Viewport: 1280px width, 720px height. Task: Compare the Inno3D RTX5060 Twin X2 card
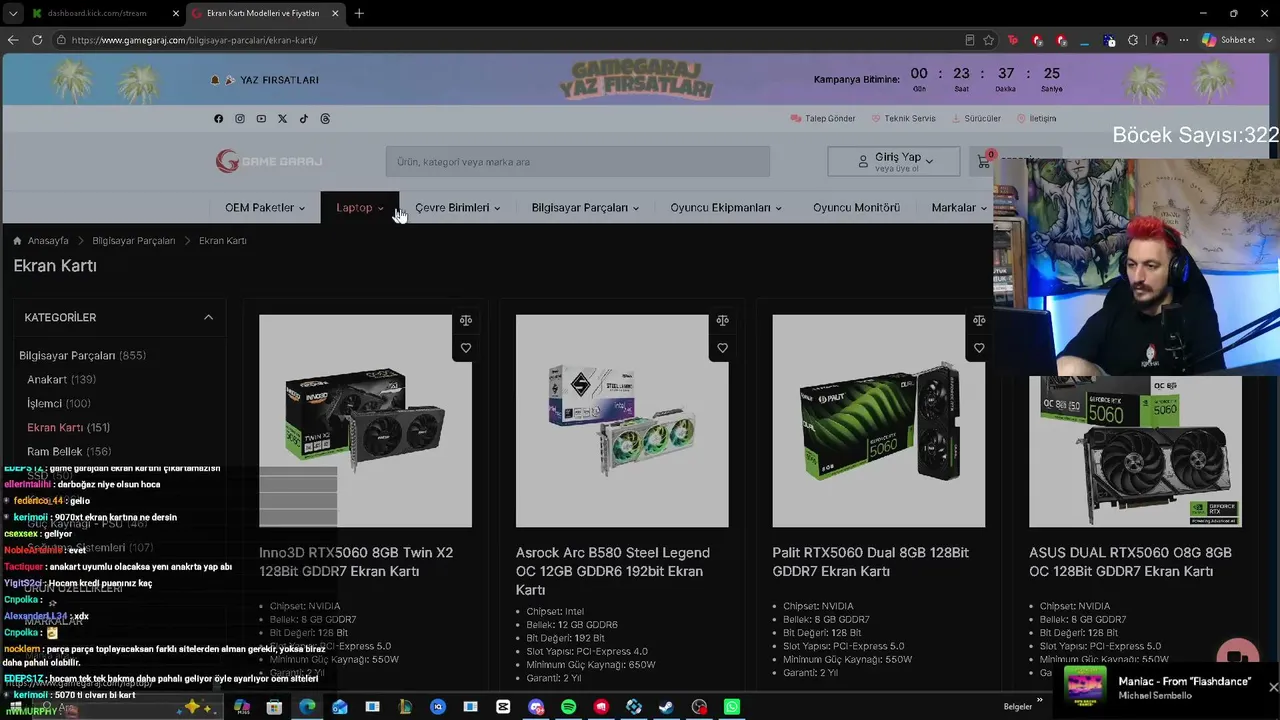(466, 321)
